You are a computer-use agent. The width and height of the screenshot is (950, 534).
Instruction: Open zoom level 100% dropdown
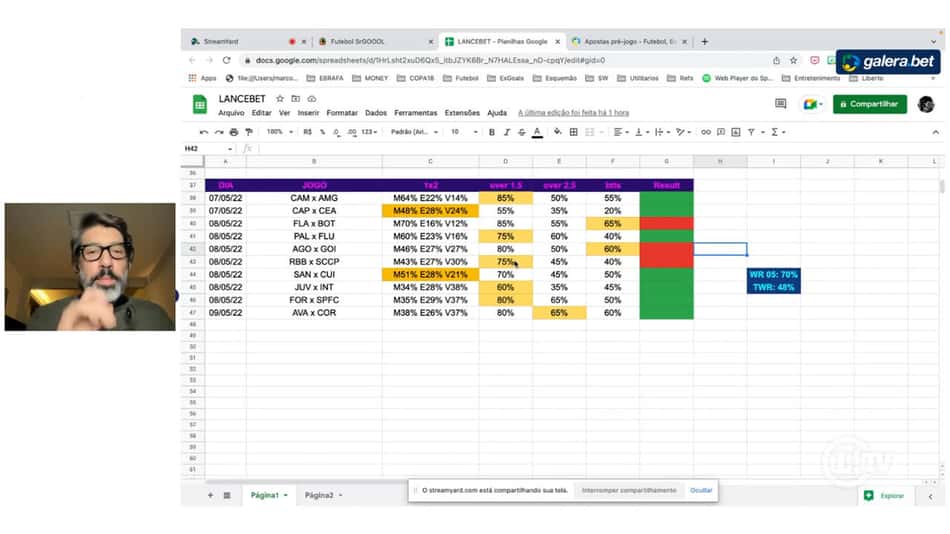coord(280,132)
